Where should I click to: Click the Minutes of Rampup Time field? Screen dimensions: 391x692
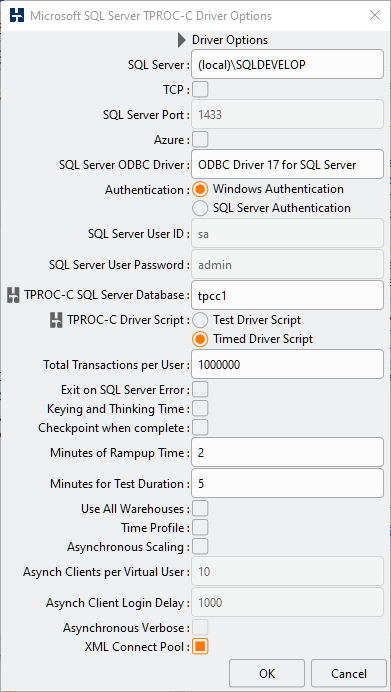pos(288,452)
